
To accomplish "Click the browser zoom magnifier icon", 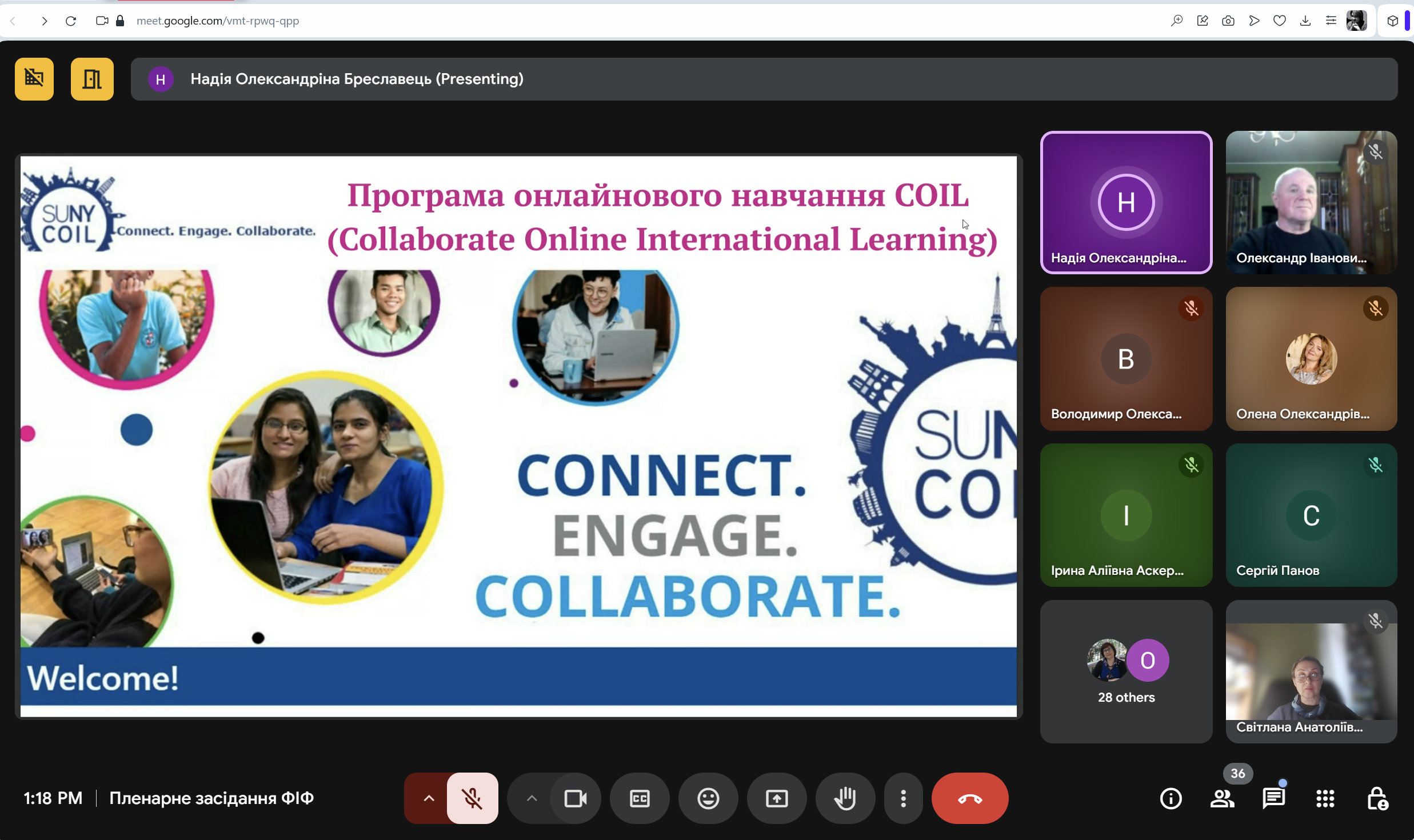I will pos(1176,21).
